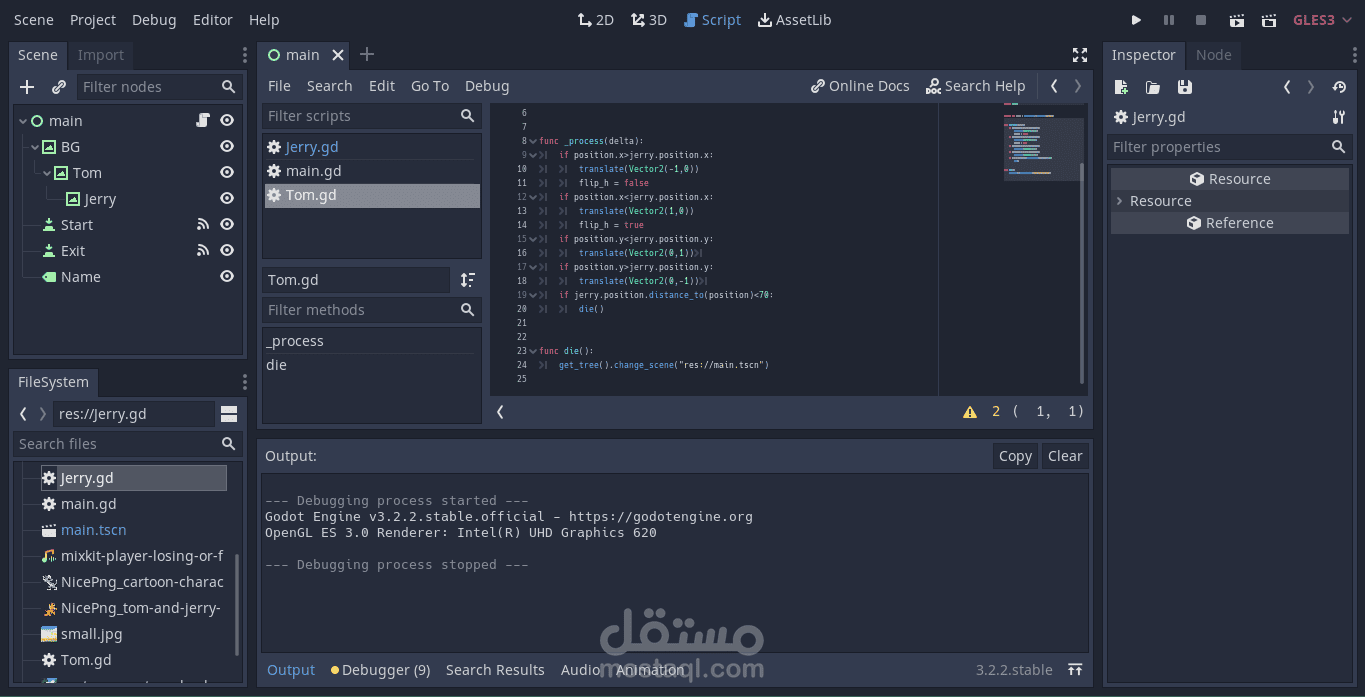The width and height of the screenshot is (1365, 697).
Task: Clear the Output log
Action: [1065, 456]
